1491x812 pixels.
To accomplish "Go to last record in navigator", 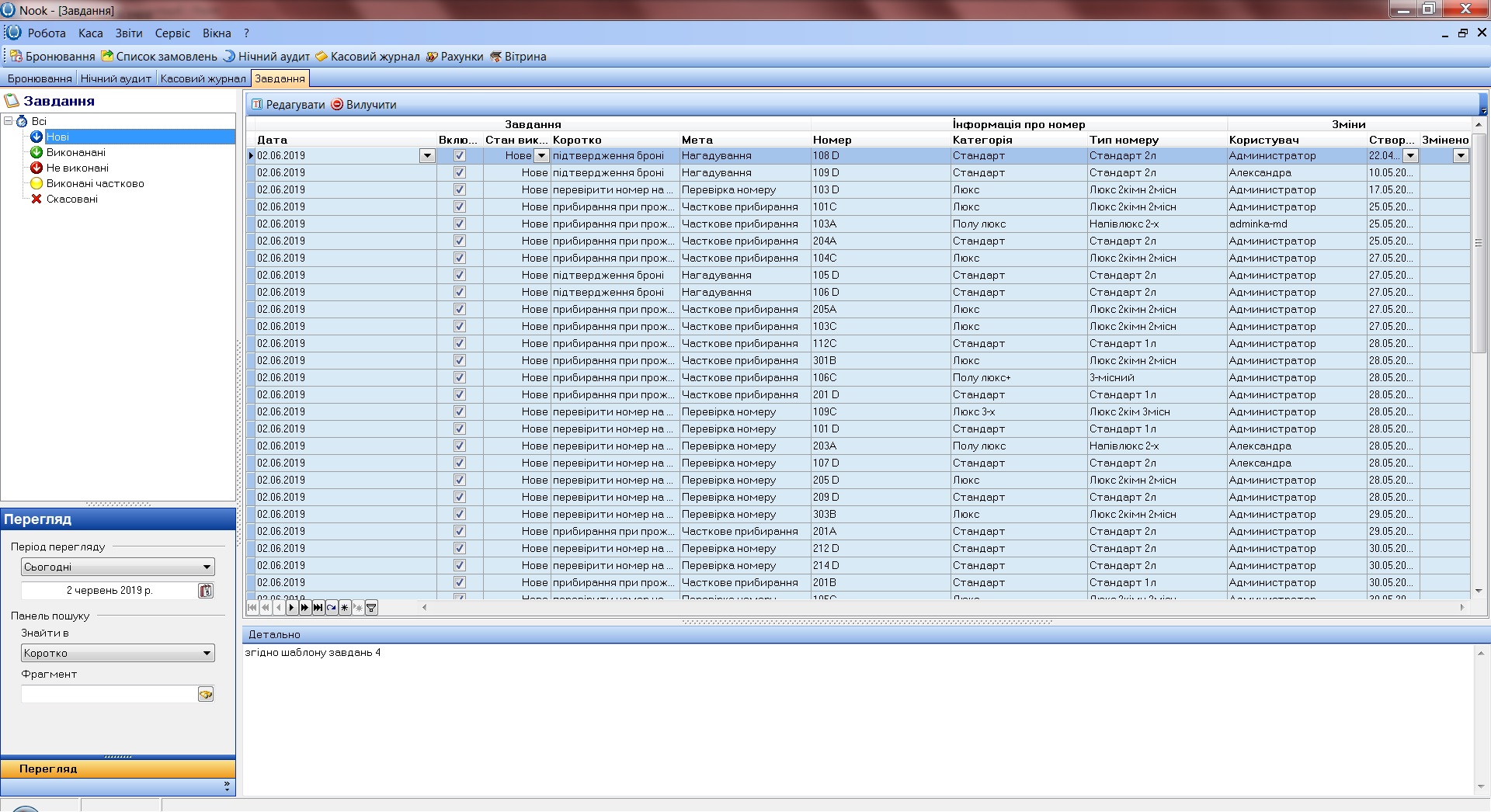I will click(x=318, y=608).
